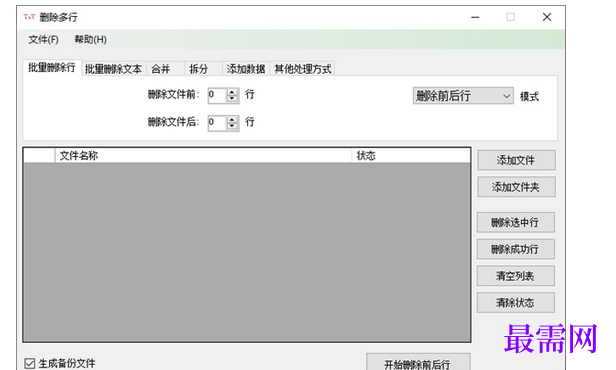Image resolution: width=616 pixels, height=370 pixels.
Task: Open the 文件(F) menu
Action: (x=43, y=40)
